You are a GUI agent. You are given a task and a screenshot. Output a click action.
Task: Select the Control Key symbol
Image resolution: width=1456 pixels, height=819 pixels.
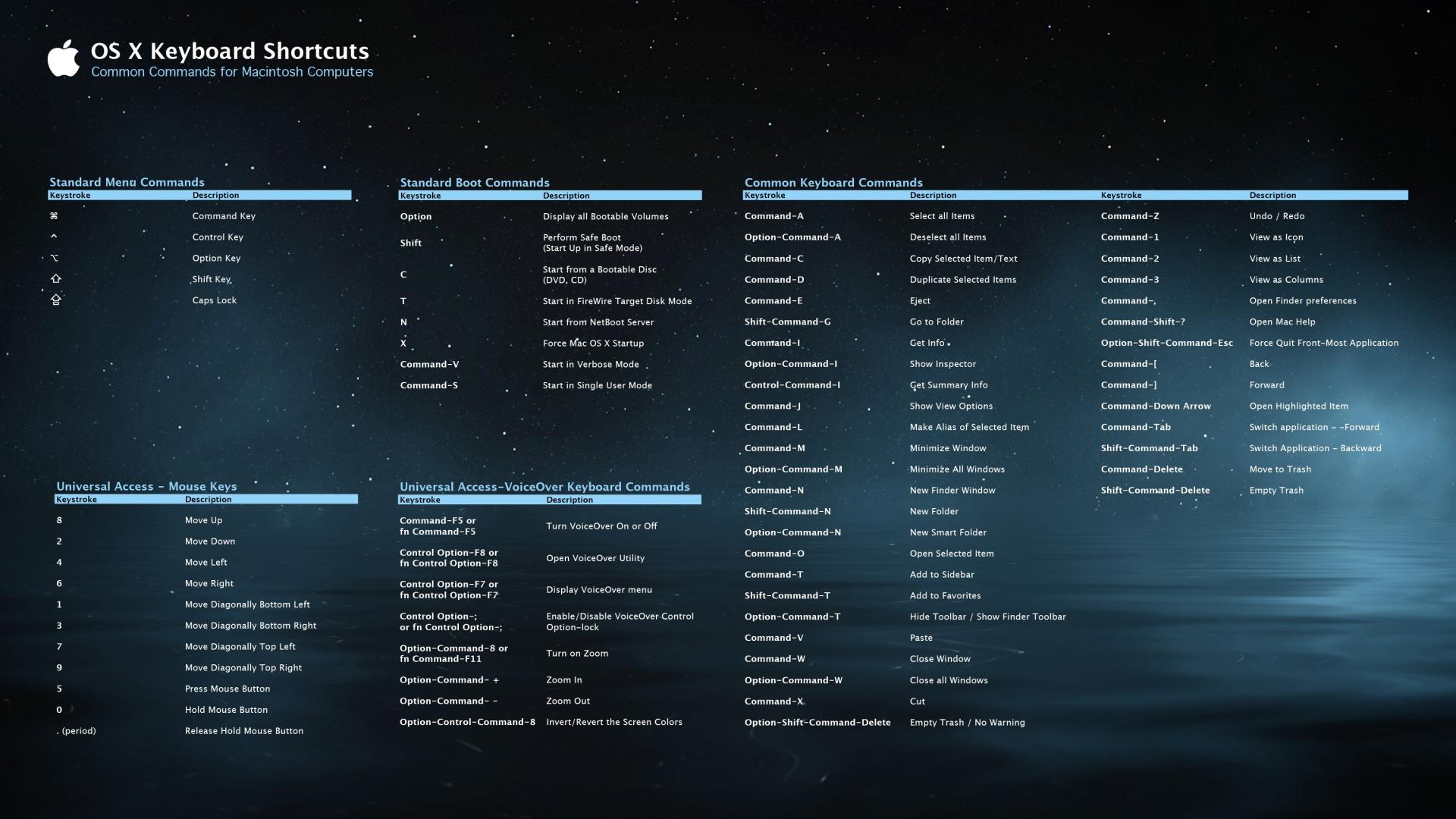tap(52, 237)
